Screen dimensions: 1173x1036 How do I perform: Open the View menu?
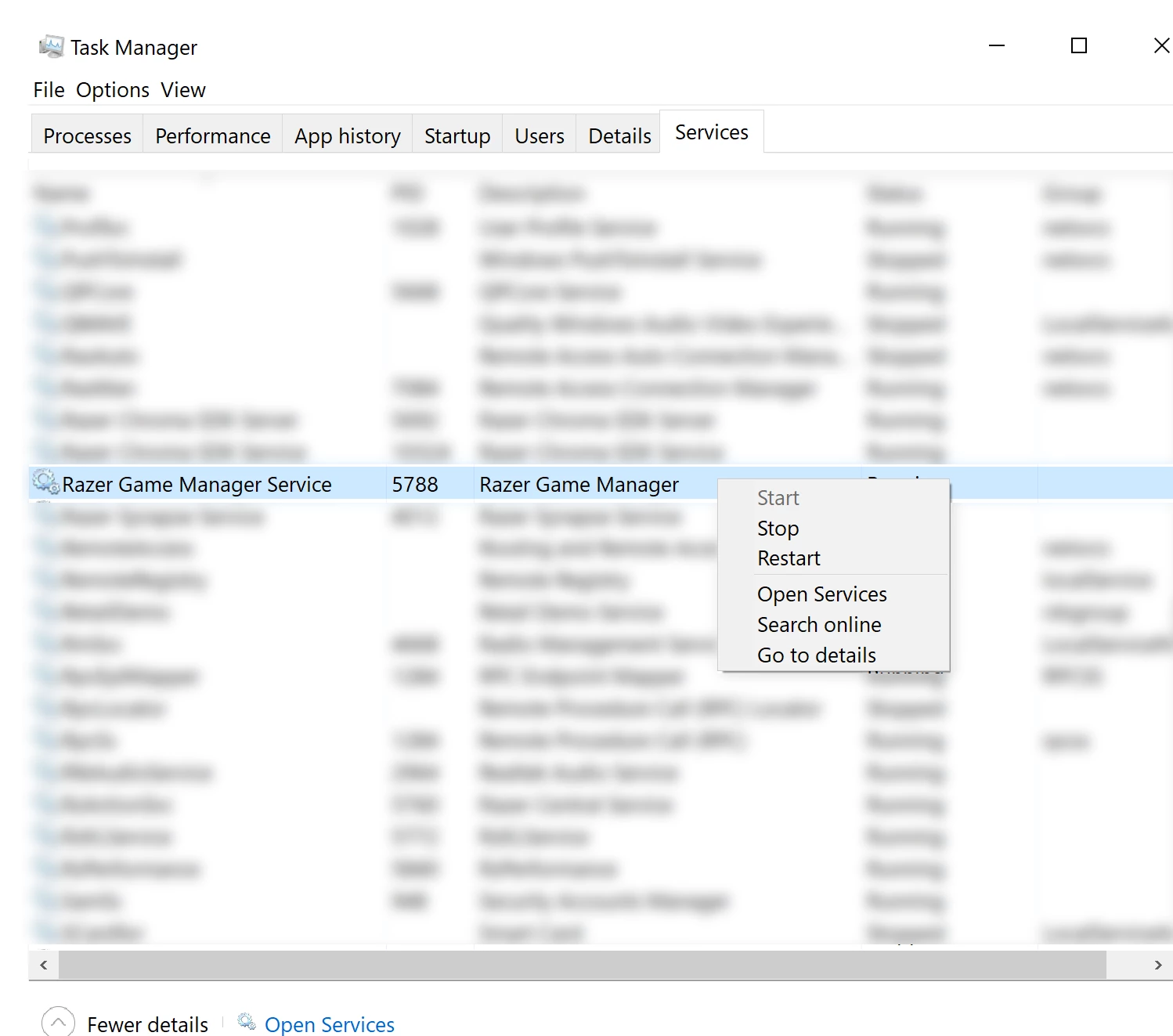pyautogui.click(x=183, y=90)
